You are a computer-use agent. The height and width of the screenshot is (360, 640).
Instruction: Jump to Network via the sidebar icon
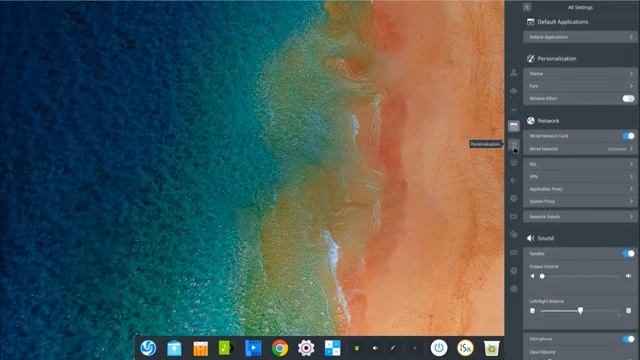[514, 162]
